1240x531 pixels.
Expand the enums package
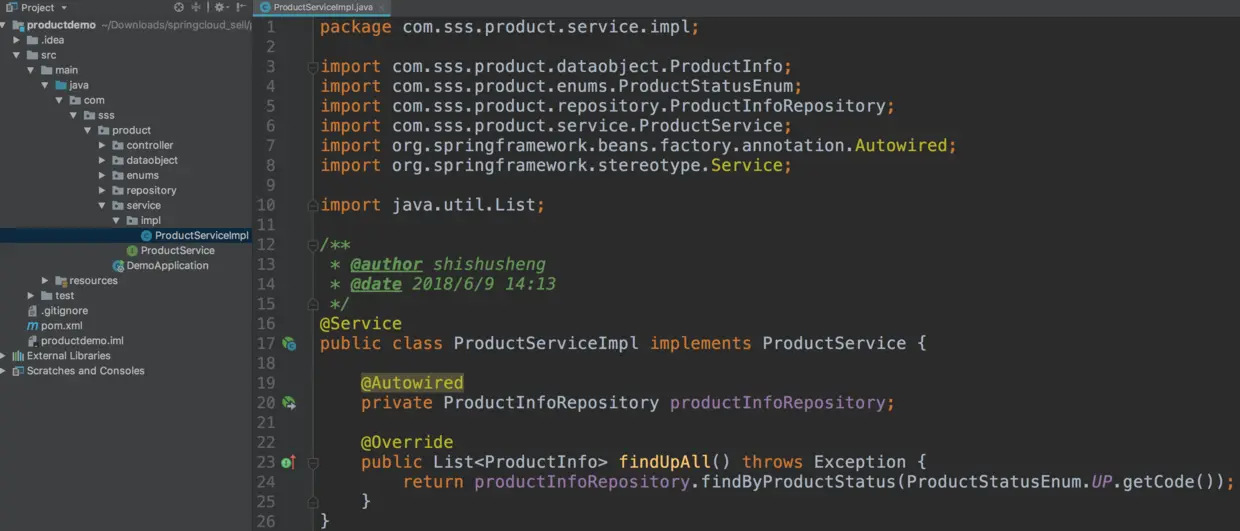103,175
